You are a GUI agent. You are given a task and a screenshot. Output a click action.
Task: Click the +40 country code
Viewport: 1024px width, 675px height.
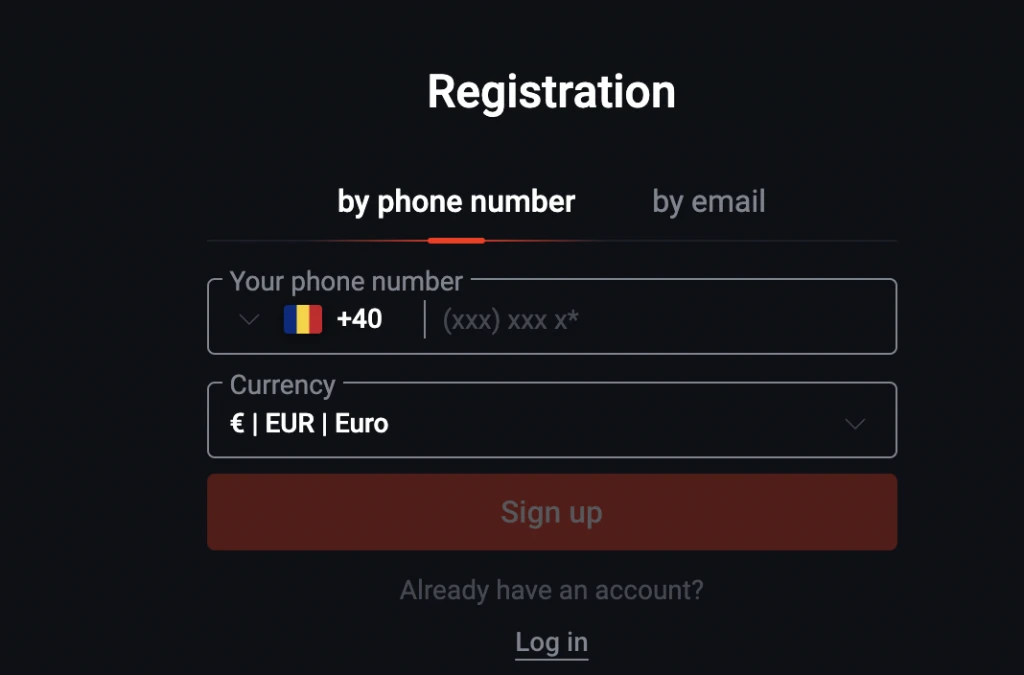(x=359, y=320)
